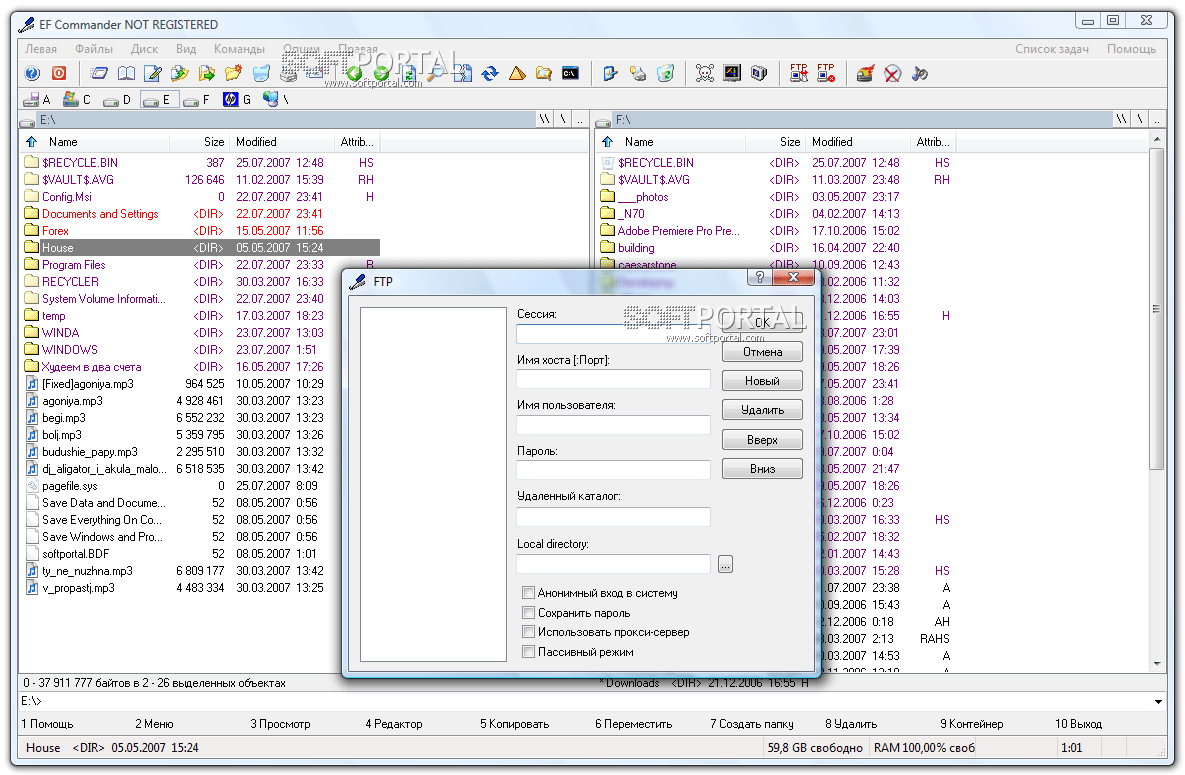Open the C:\ command prompt toolbar icon

click(571, 73)
